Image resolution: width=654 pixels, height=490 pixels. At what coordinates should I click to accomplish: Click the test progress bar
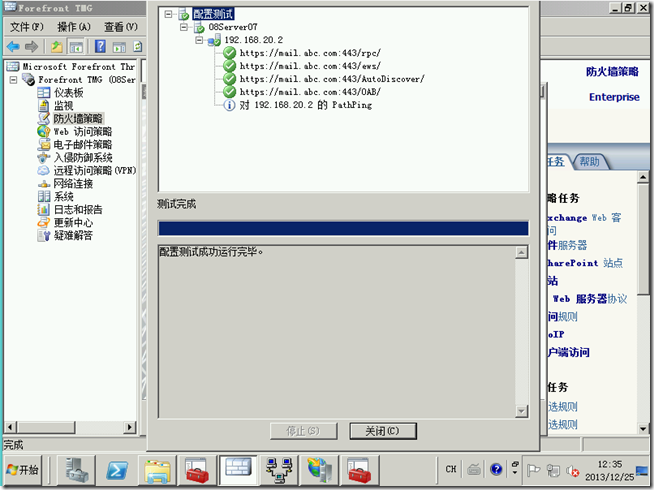[343, 229]
